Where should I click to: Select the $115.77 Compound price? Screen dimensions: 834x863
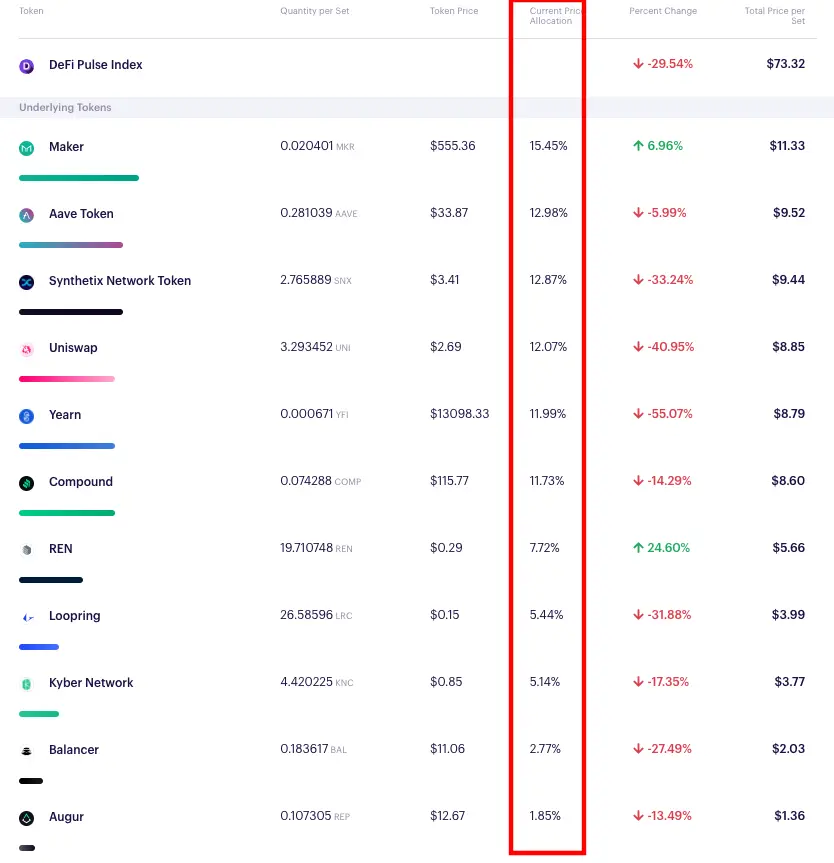(x=449, y=480)
